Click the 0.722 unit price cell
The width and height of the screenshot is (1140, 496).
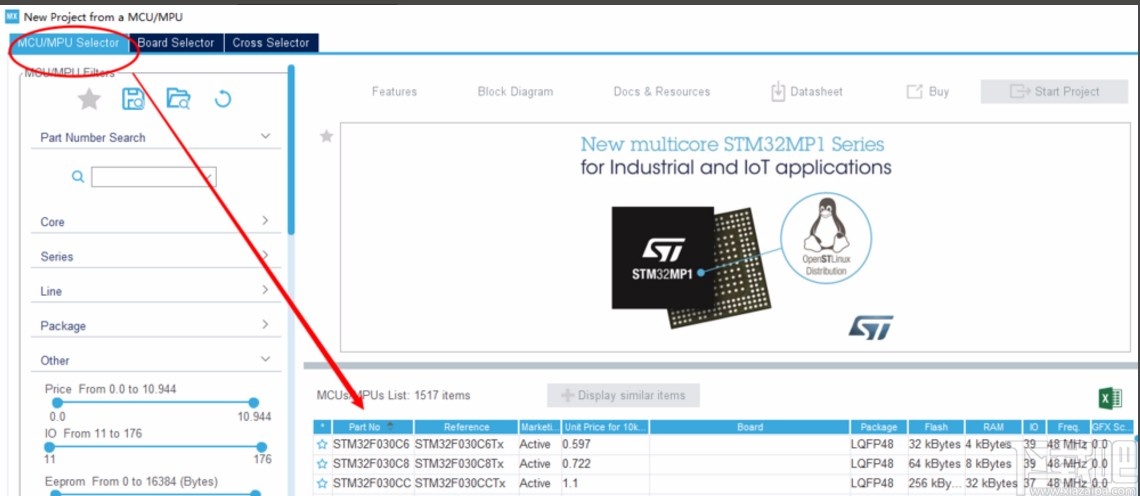[605, 464]
